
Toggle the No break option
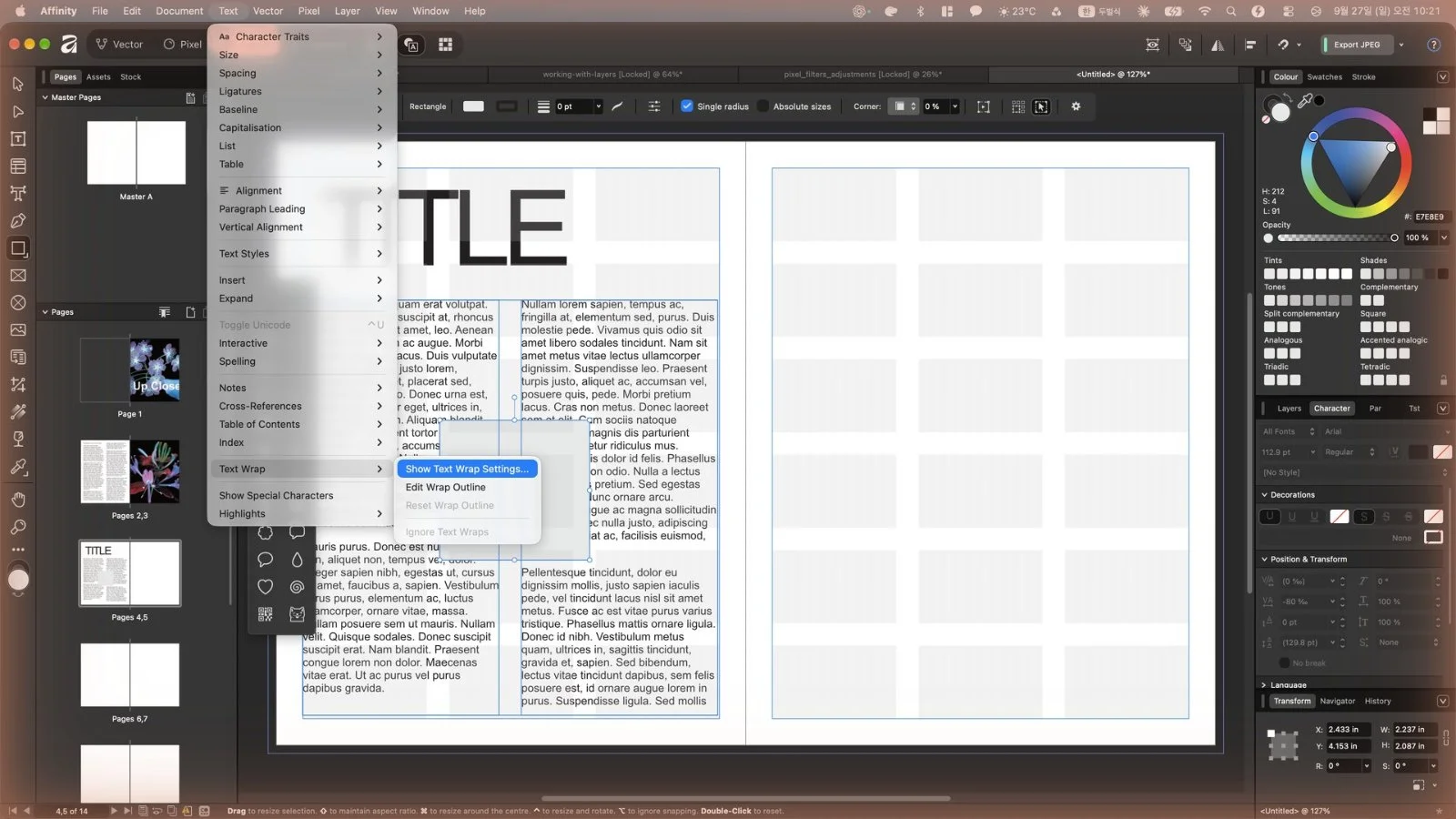pyautogui.click(x=1284, y=663)
